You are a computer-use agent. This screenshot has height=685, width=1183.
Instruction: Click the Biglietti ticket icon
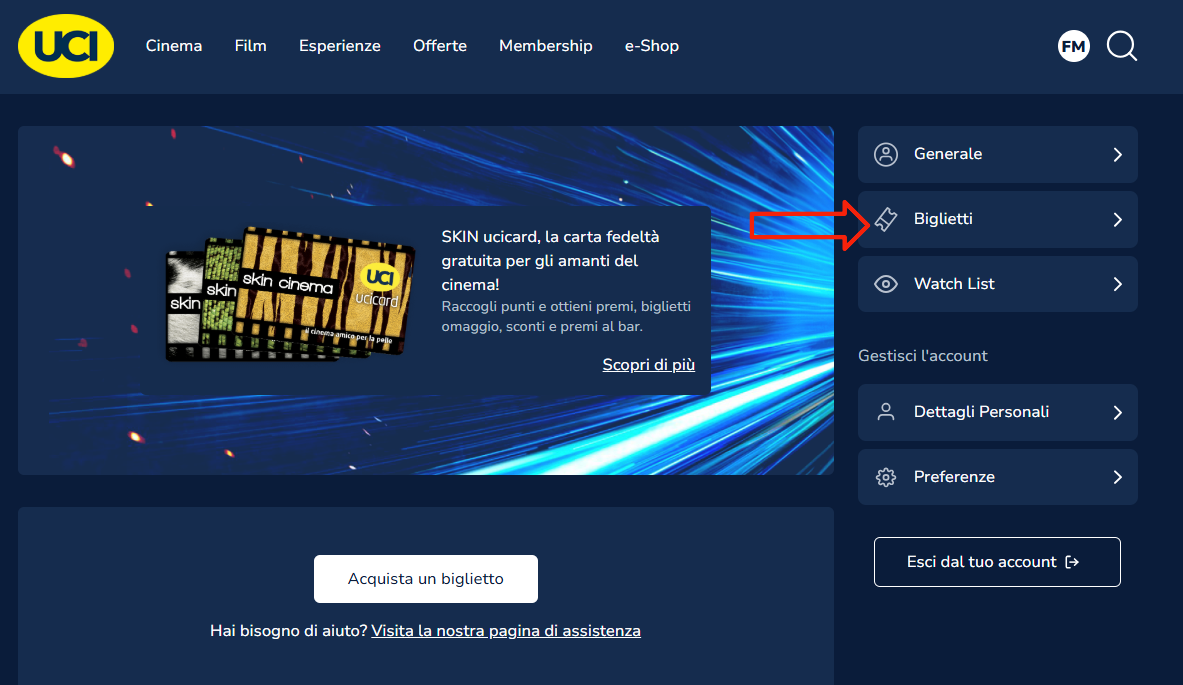coord(886,219)
